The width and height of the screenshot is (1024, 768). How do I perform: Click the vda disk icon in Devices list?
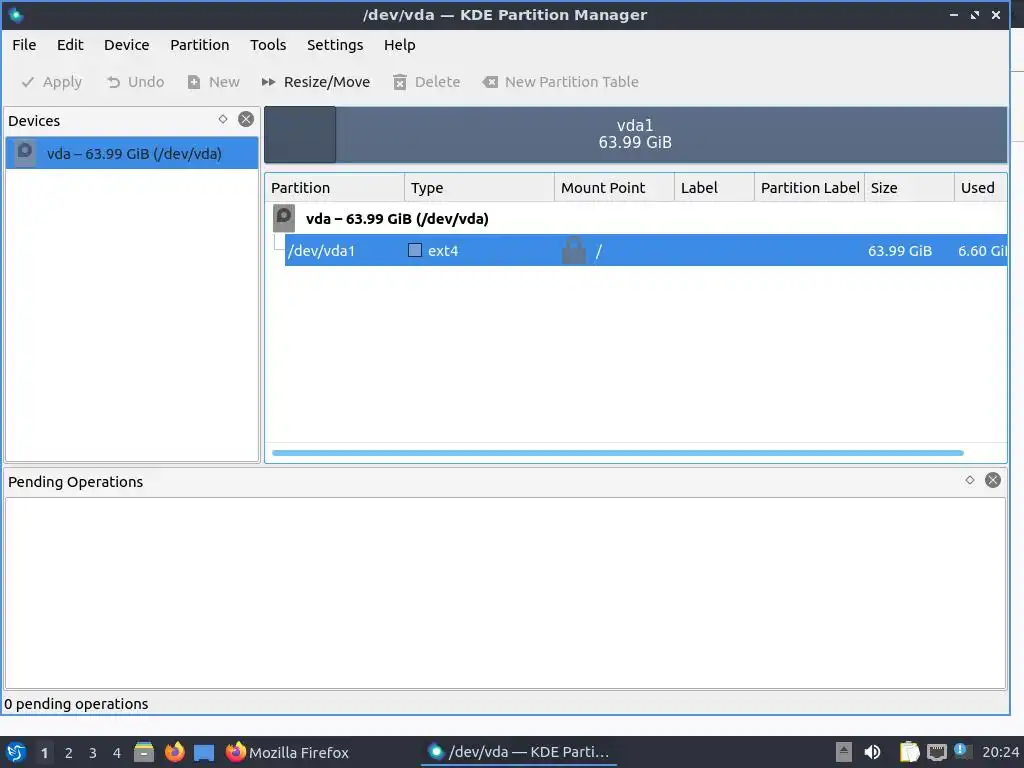point(25,153)
